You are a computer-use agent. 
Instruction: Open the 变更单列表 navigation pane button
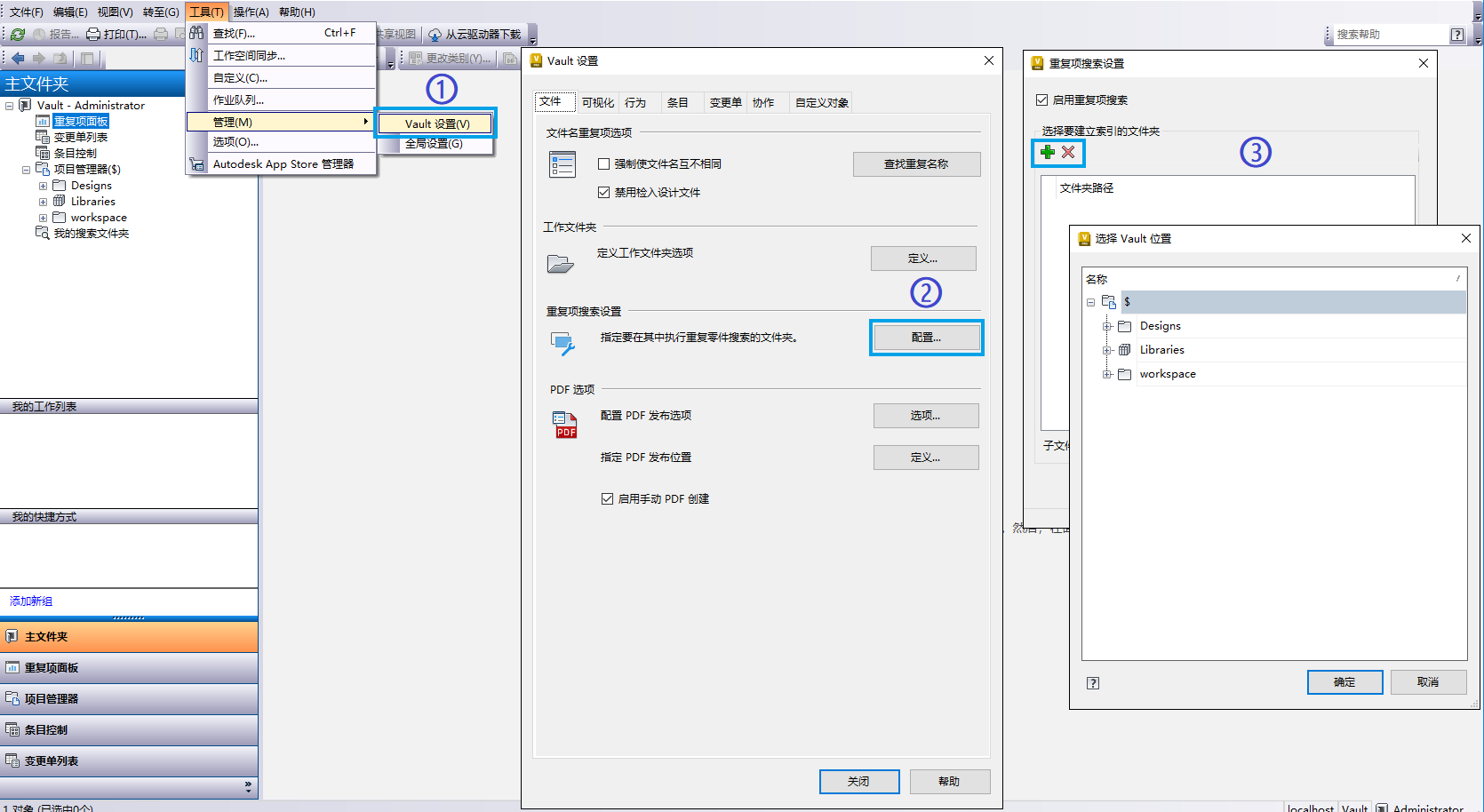click(x=129, y=761)
